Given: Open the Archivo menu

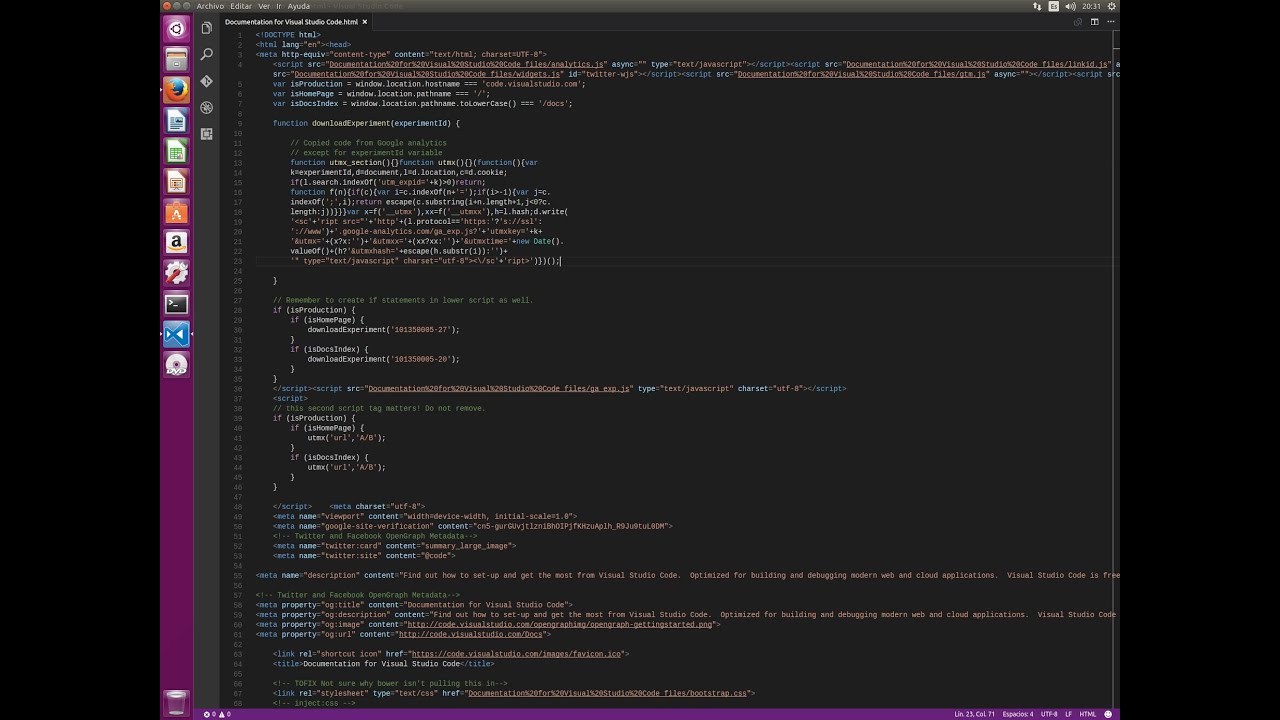Looking at the screenshot, I should [210, 6].
